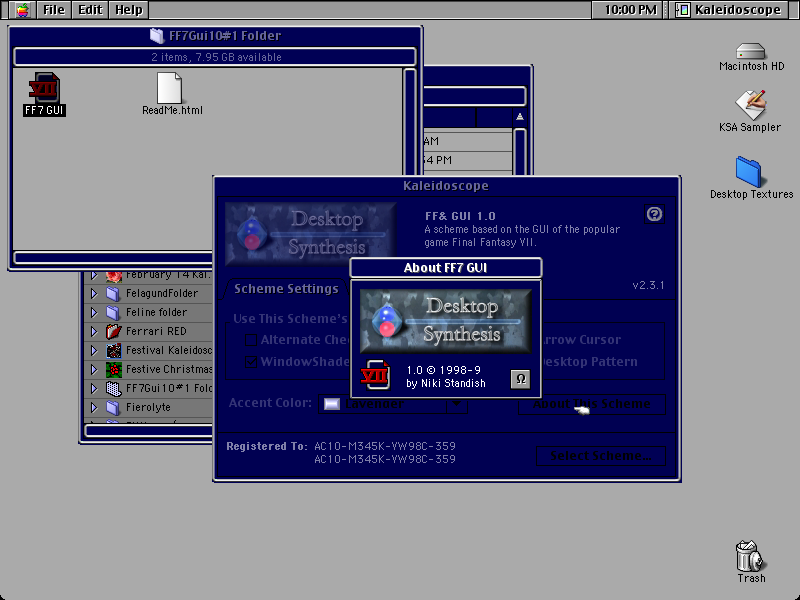Select the ReadMe.html document icon
The width and height of the screenshot is (800, 600).
pyautogui.click(x=169, y=88)
